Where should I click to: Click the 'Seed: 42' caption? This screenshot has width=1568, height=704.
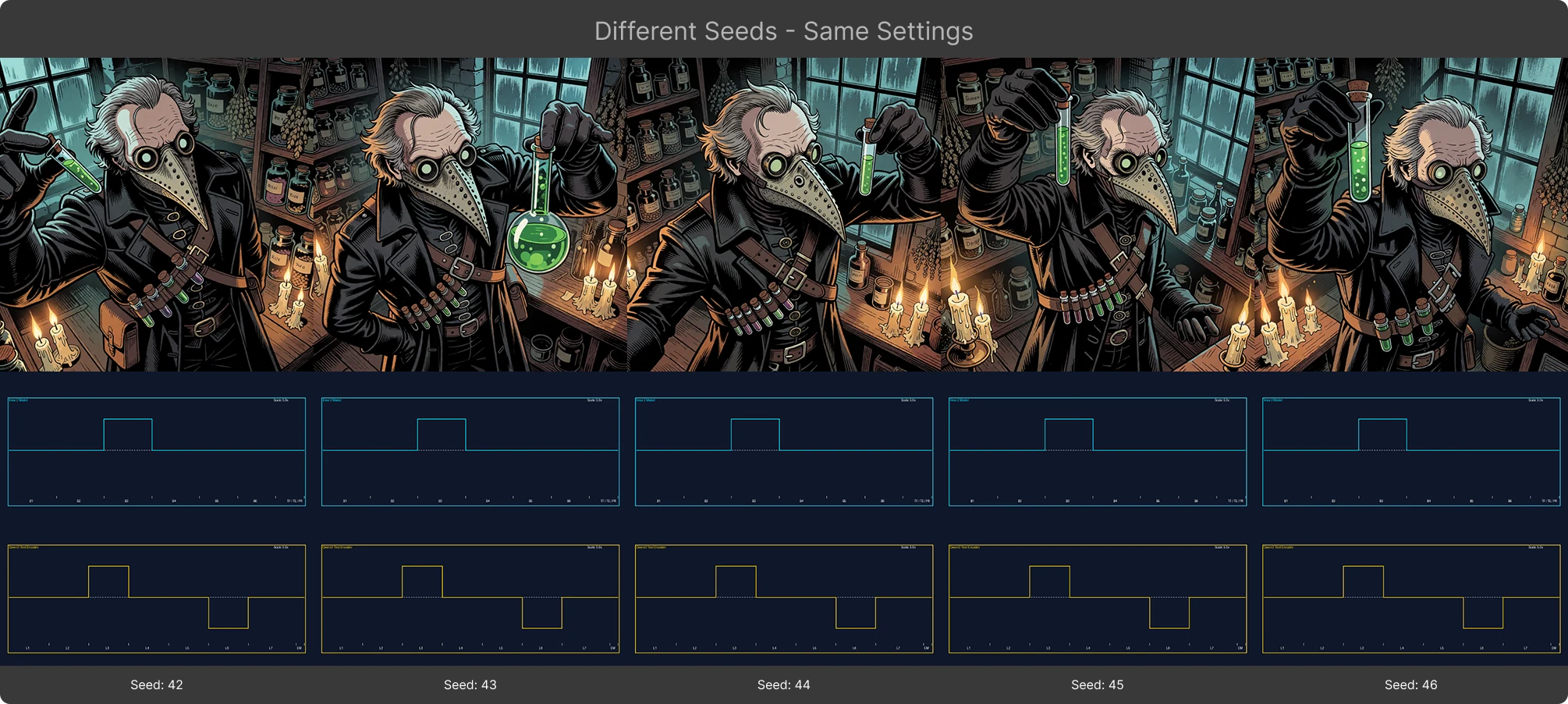[x=157, y=684]
